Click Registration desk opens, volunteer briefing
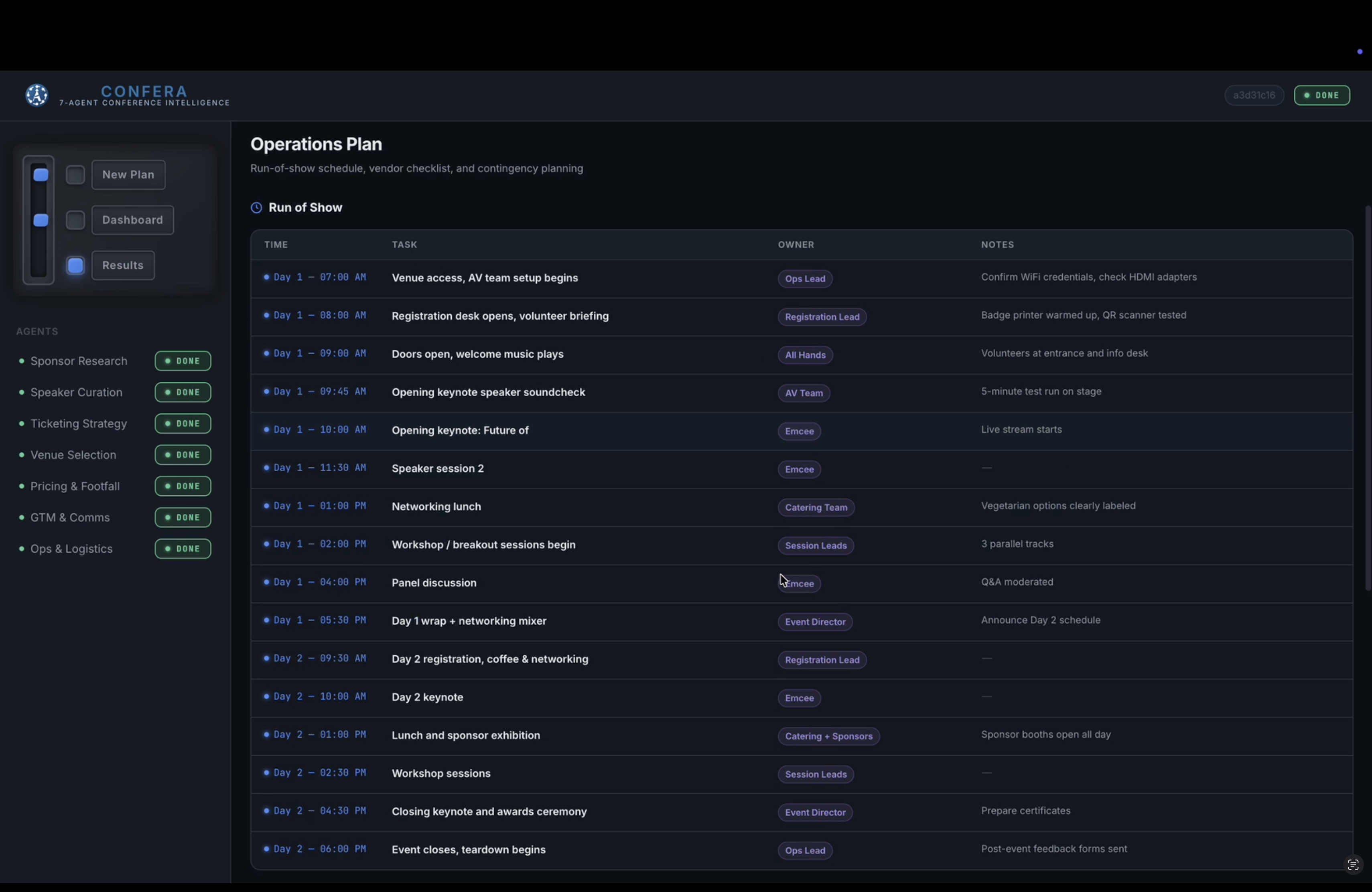The width and height of the screenshot is (1372, 892). click(500, 316)
